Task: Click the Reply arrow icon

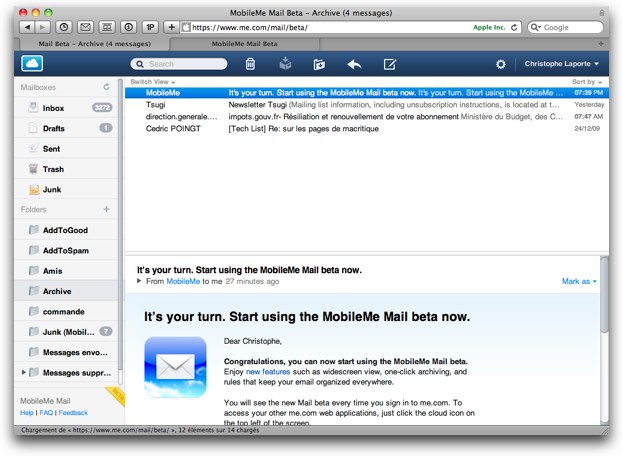Action: click(354, 64)
